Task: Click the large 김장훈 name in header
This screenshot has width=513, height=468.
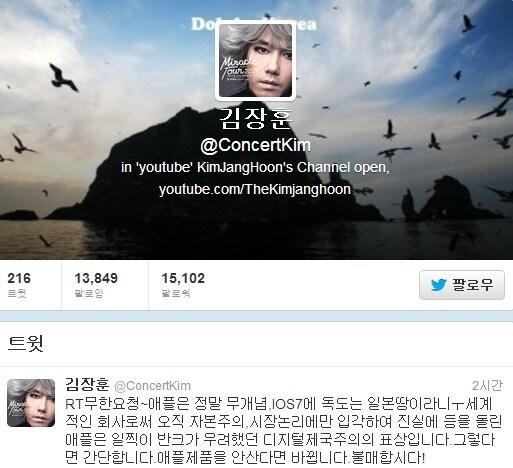Action: coord(256,119)
